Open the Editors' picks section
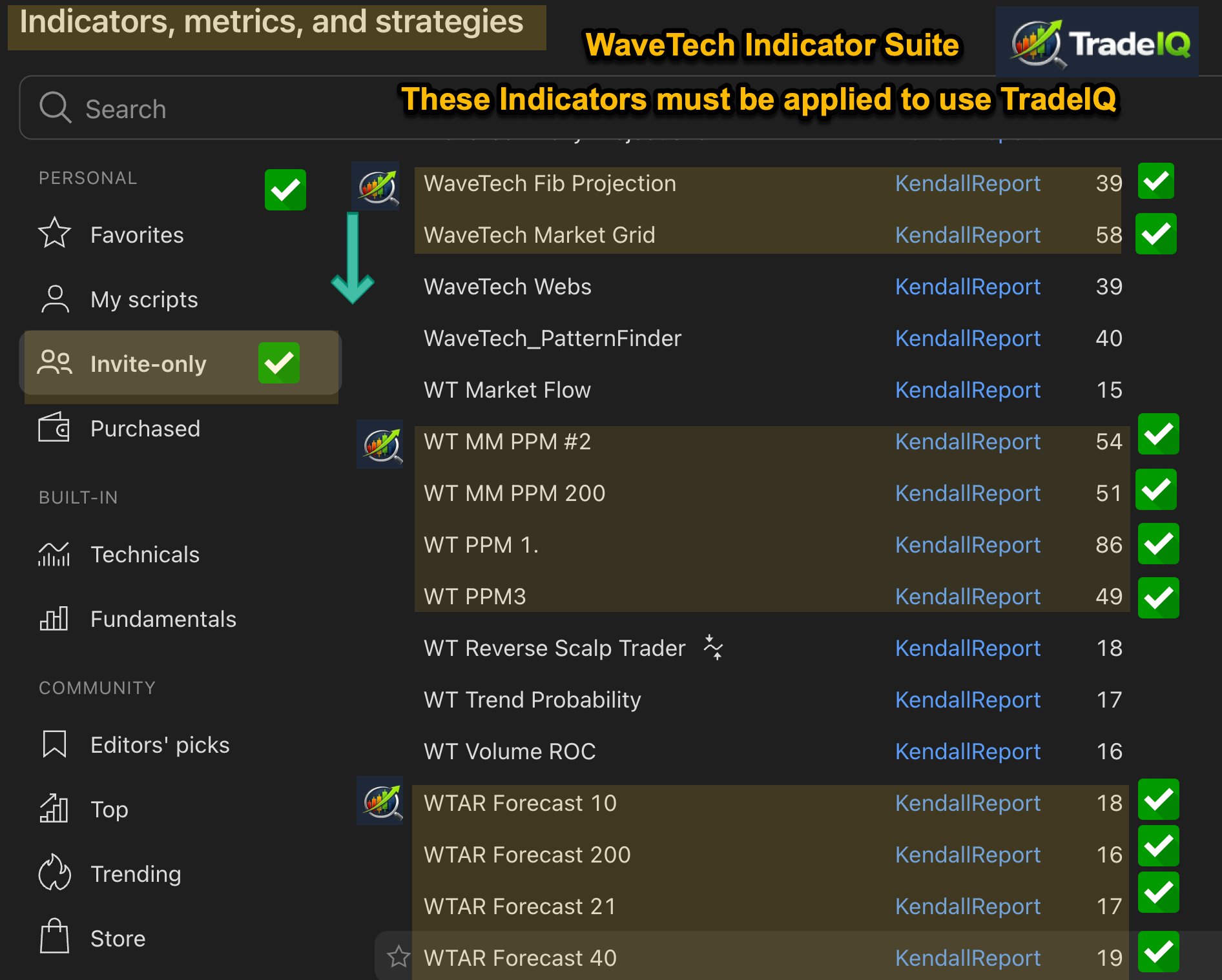 coord(160,744)
